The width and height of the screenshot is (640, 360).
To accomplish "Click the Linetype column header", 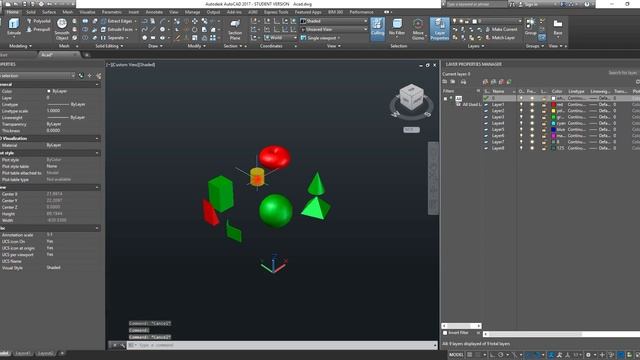I will [x=576, y=91].
